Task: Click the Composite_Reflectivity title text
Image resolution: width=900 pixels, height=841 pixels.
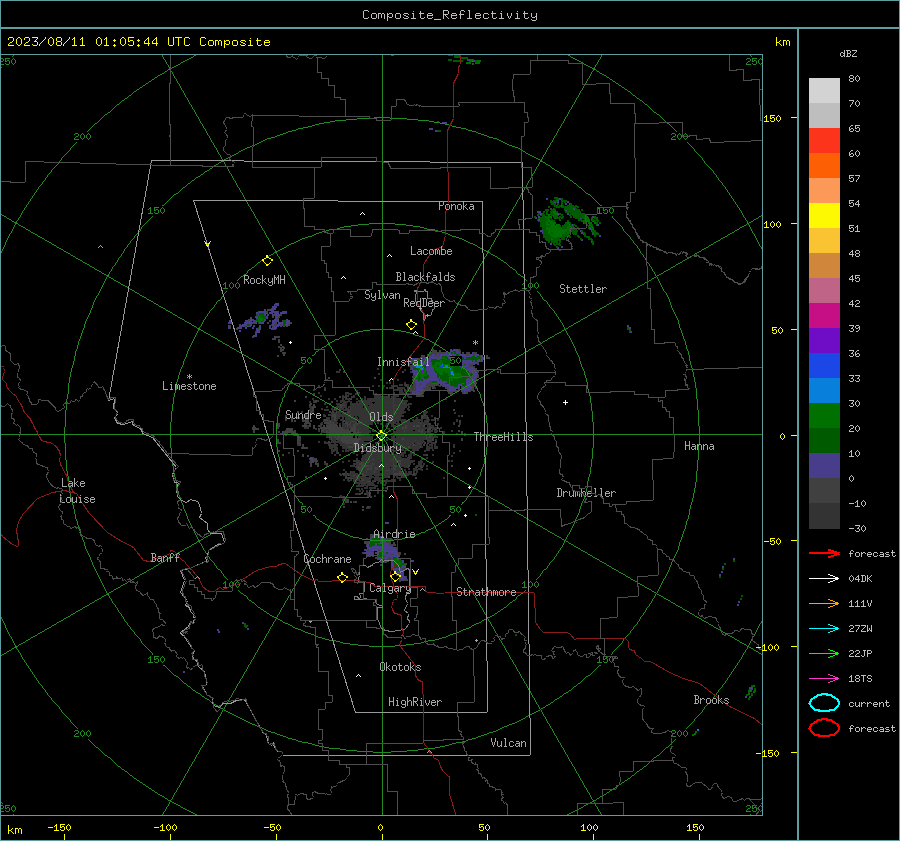Action: tap(450, 15)
